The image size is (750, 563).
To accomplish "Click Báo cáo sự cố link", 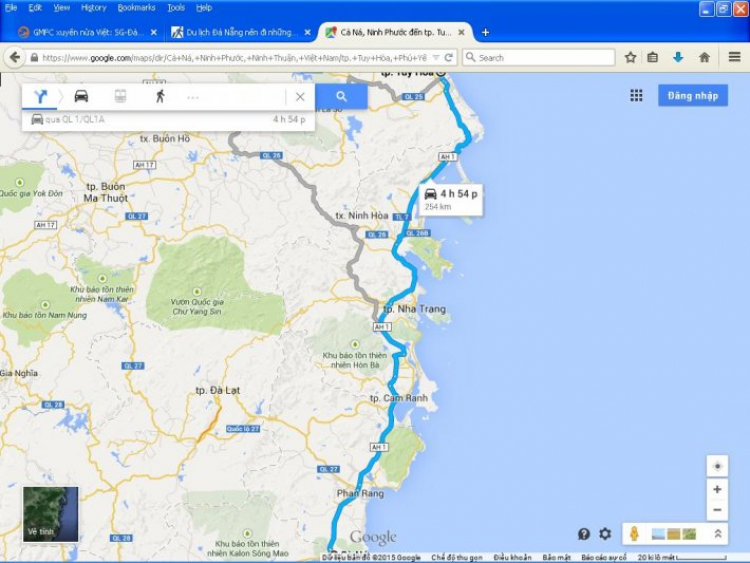I will point(604,558).
